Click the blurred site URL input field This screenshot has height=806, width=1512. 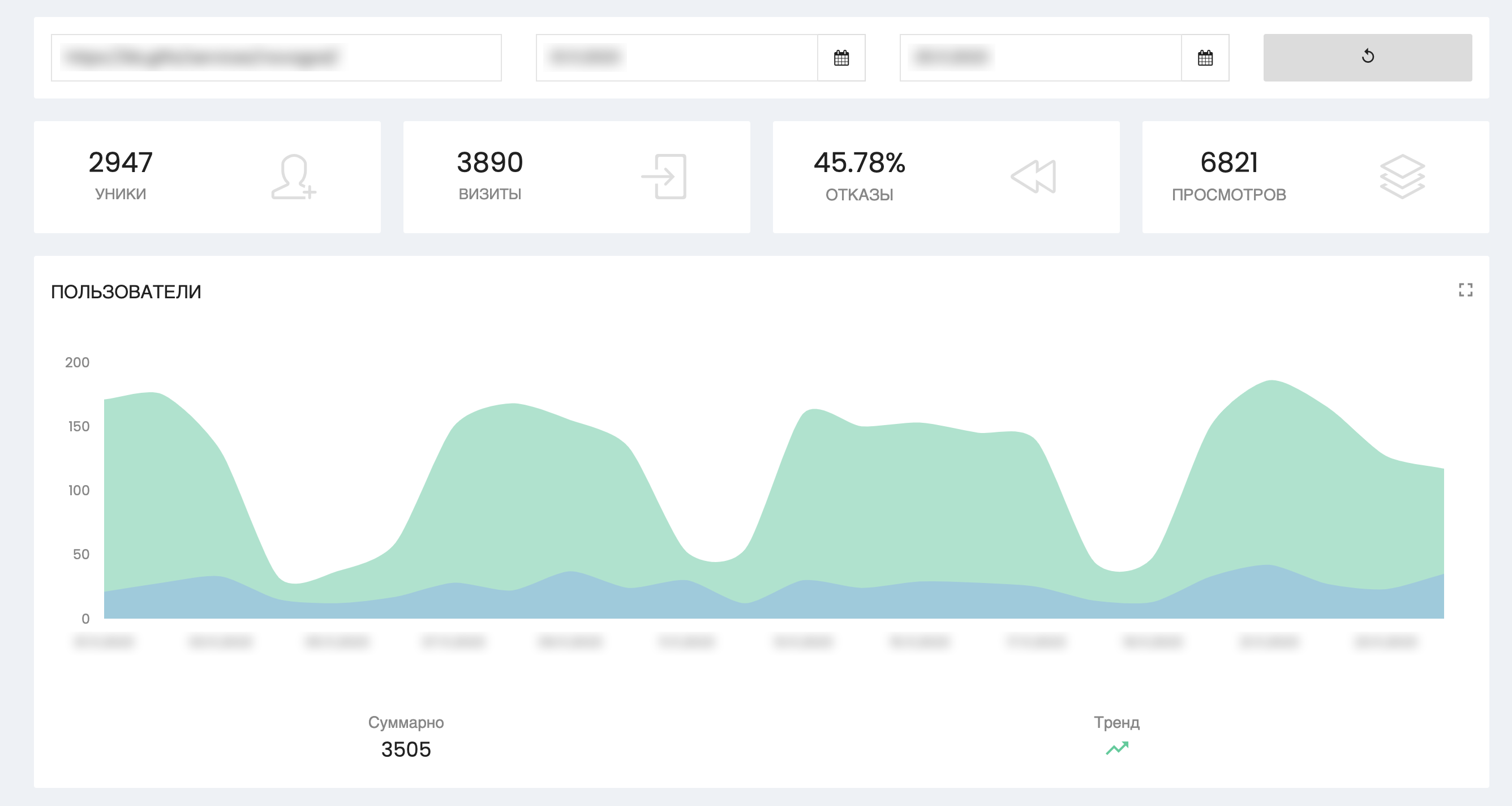(x=276, y=58)
